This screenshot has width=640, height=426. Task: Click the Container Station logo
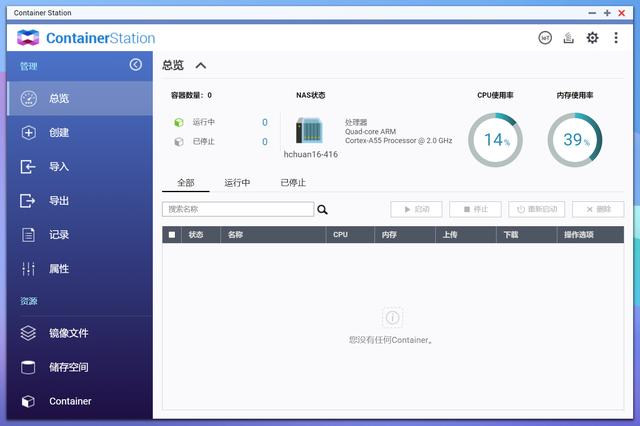[86, 38]
